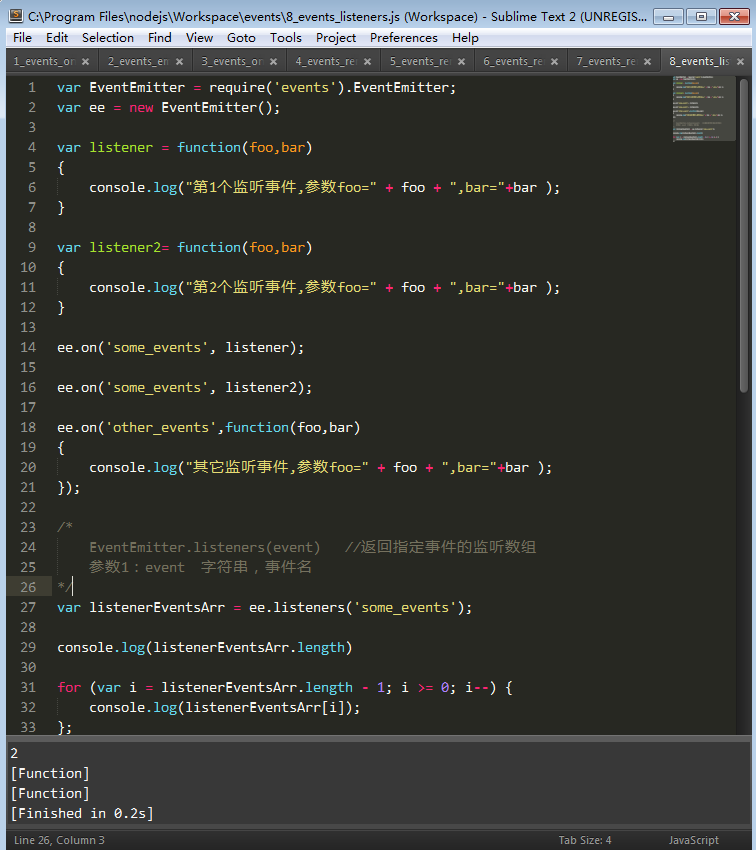Image resolution: width=756 pixels, height=850 pixels.
Task: Open the Goto menu
Action: pos(241,38)
